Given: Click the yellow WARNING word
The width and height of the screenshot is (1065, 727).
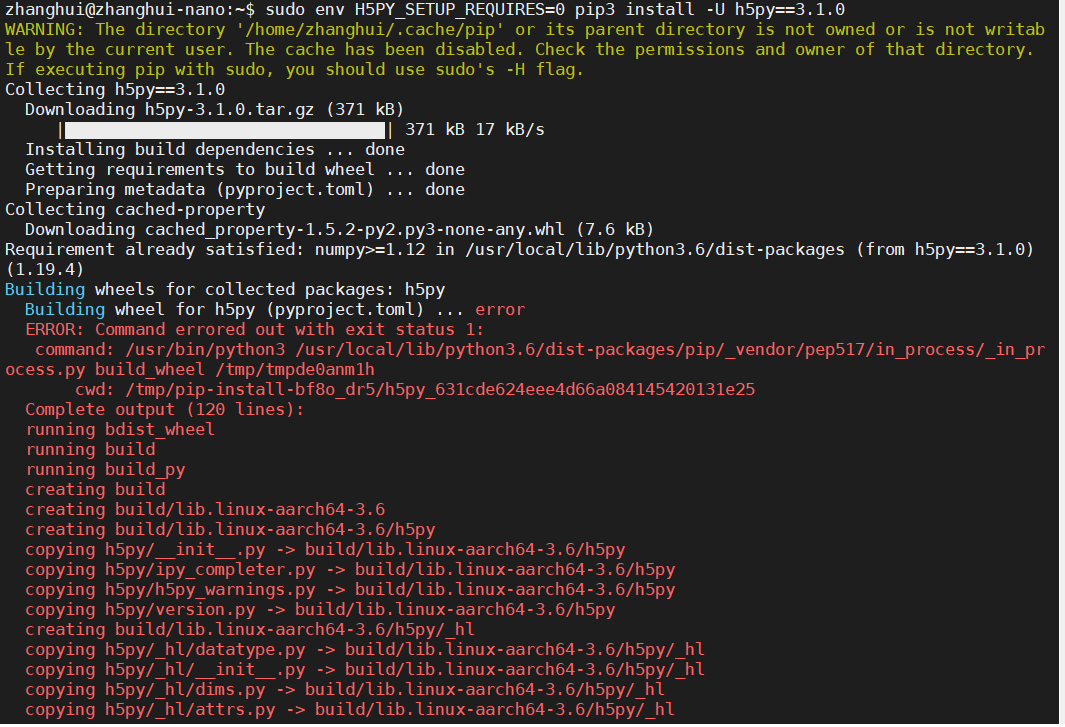Looking at the screenshot, I should [x=45, y=30].
